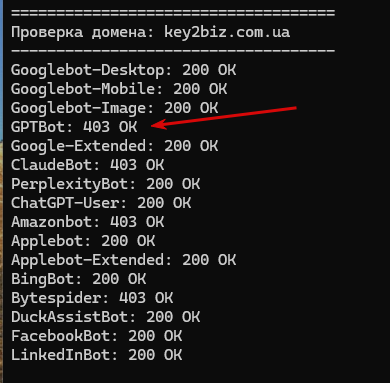This screenshot has width=390, height=383.
Task: Select the FacebookBot result line
Action: [x=97, y=336]
